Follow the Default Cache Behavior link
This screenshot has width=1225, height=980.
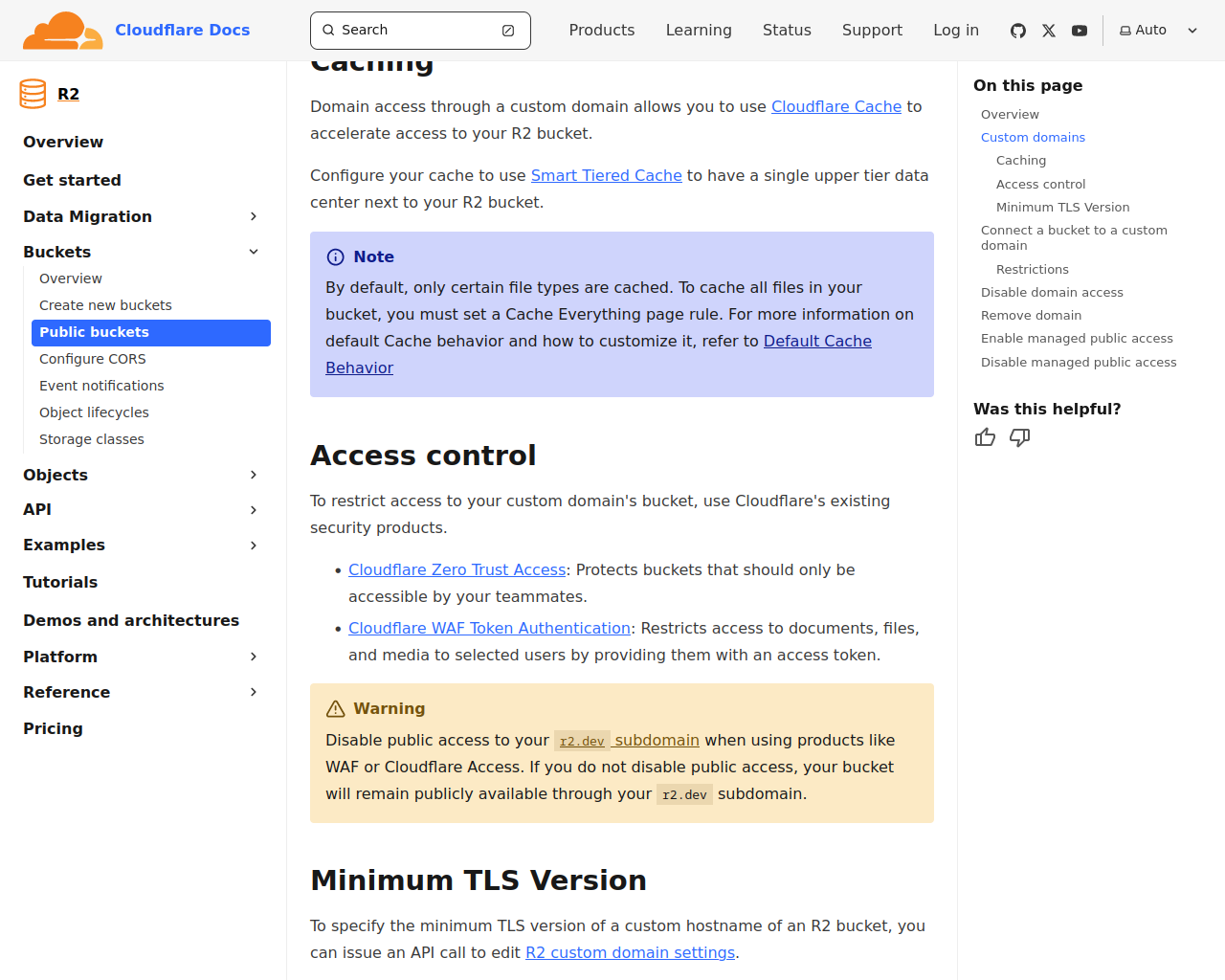(x=817, y=341)
